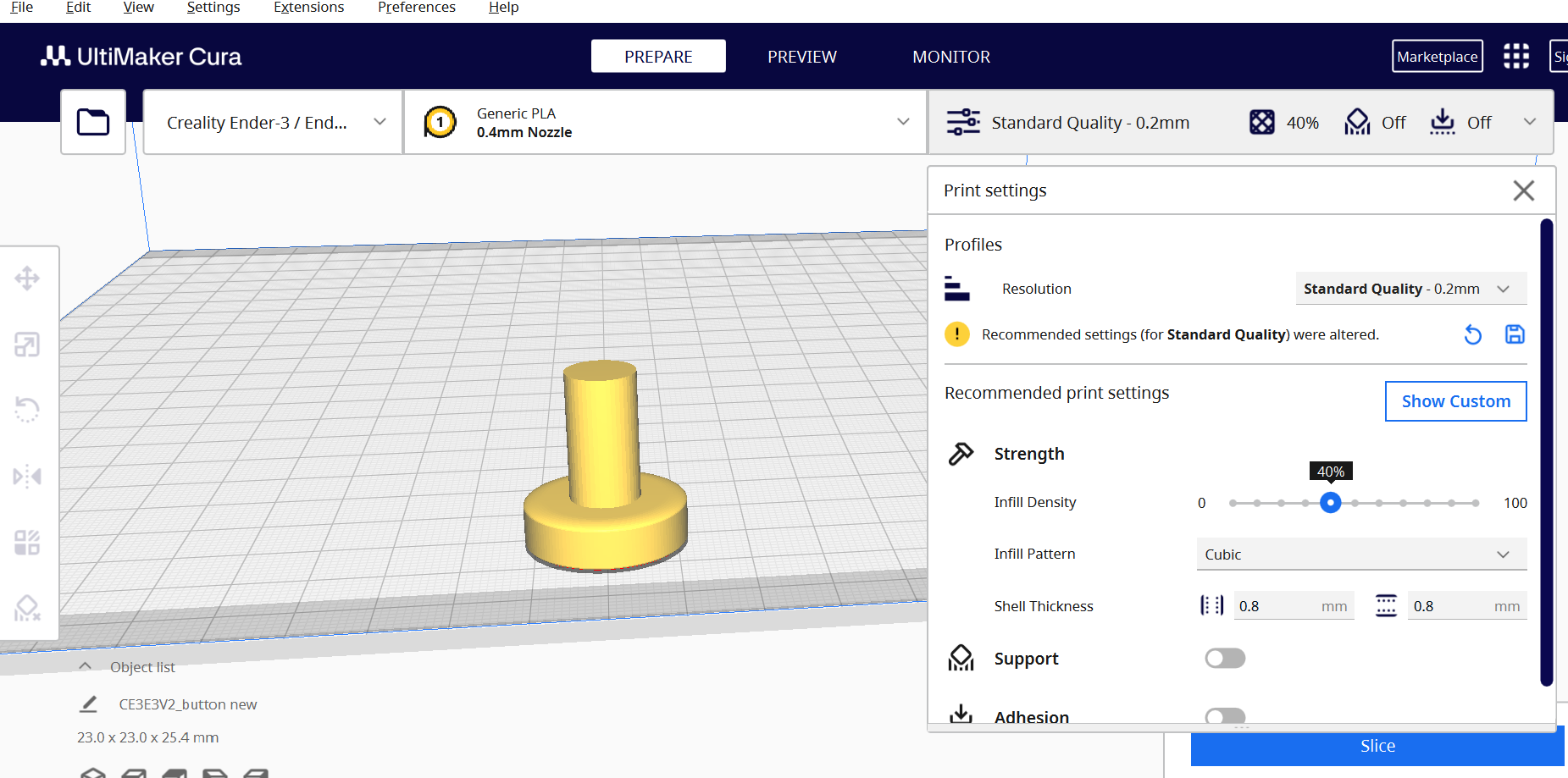Click the 23.0 x 23.0 x 25.4 mm dimensions
The height and width of the screenshot is (778, 1568).
pos(148,737)
